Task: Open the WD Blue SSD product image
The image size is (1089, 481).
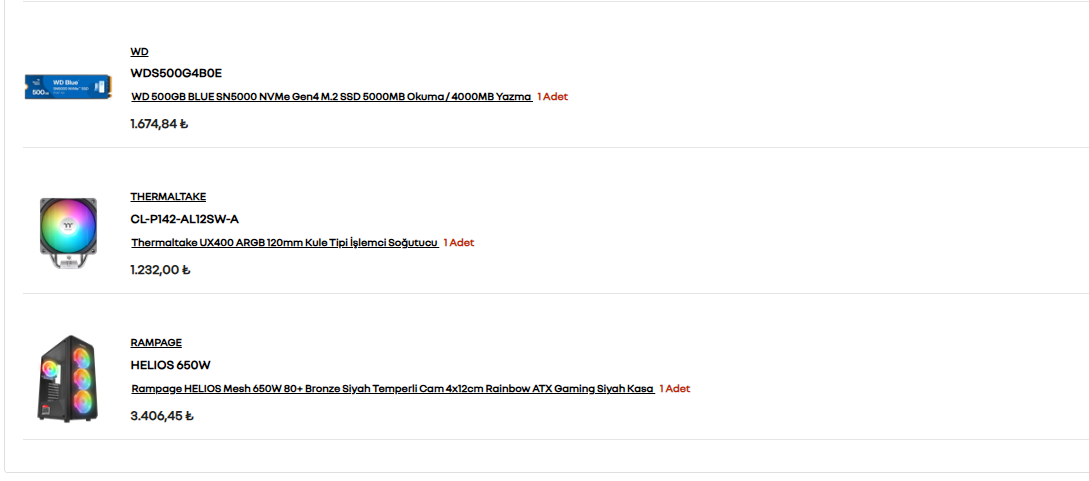Action: (68, 87)
